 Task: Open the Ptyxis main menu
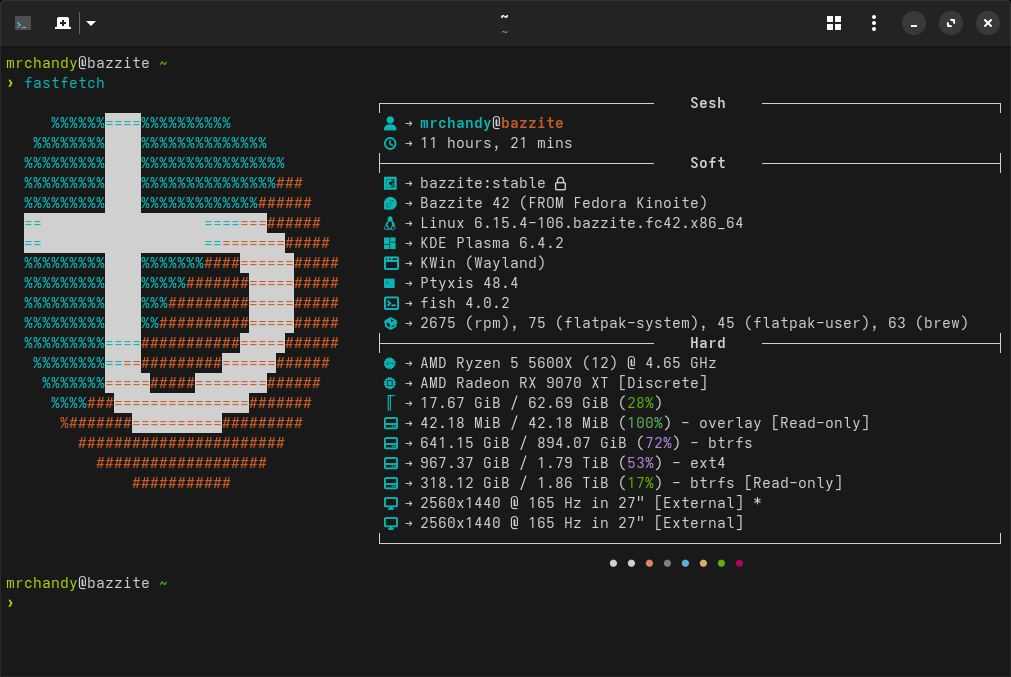pos(874,23)
